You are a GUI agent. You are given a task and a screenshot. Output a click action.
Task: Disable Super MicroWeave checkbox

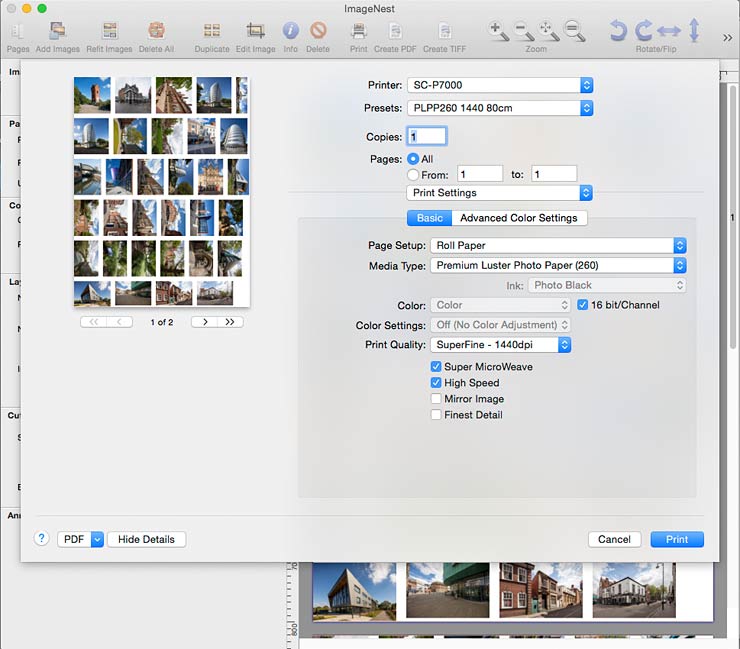[436, 367]
